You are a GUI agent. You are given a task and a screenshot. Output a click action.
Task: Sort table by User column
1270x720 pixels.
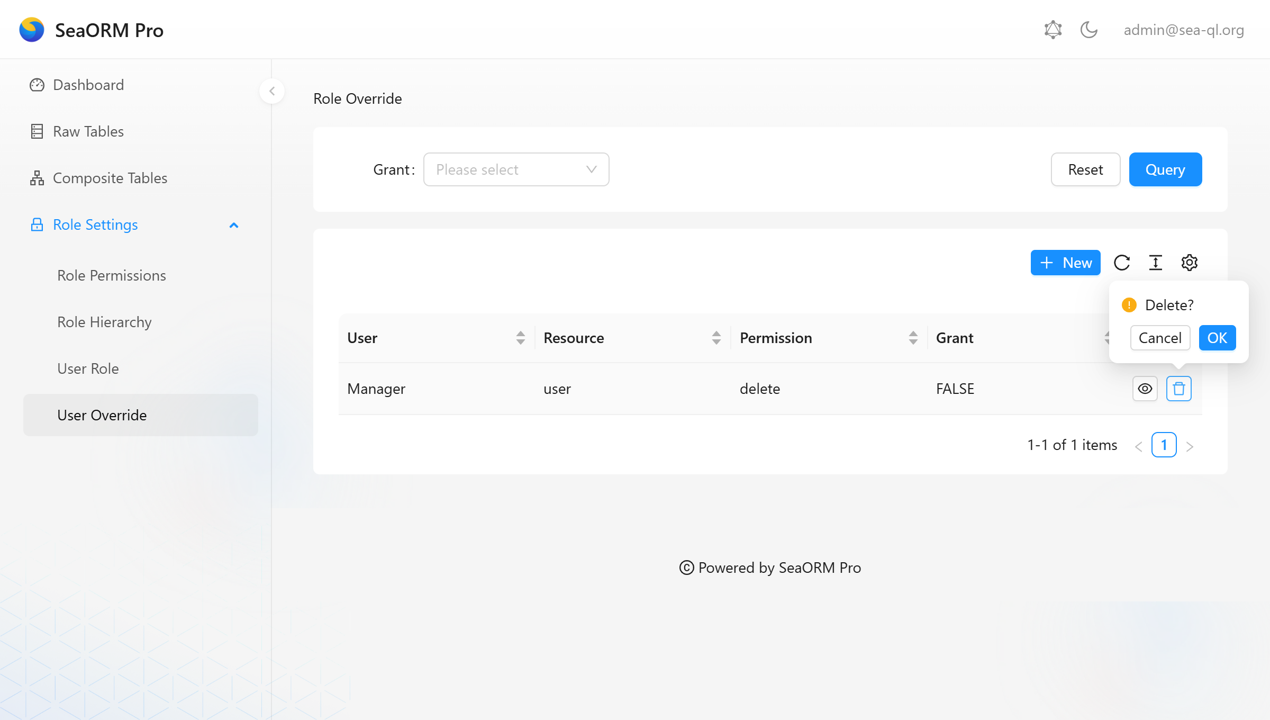tap(520, 338)
